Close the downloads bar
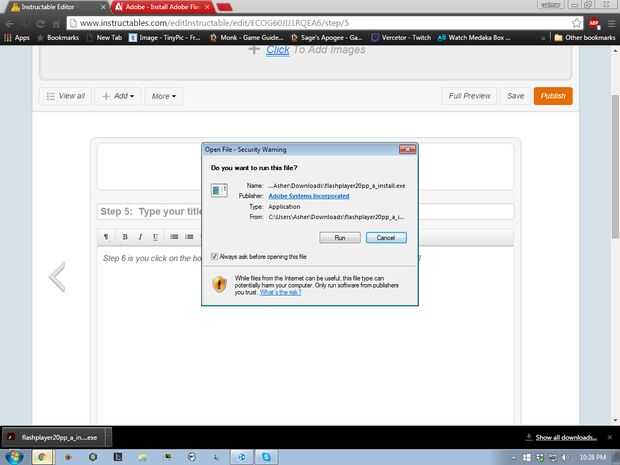The image size is (620, 465). click(610, 437)
